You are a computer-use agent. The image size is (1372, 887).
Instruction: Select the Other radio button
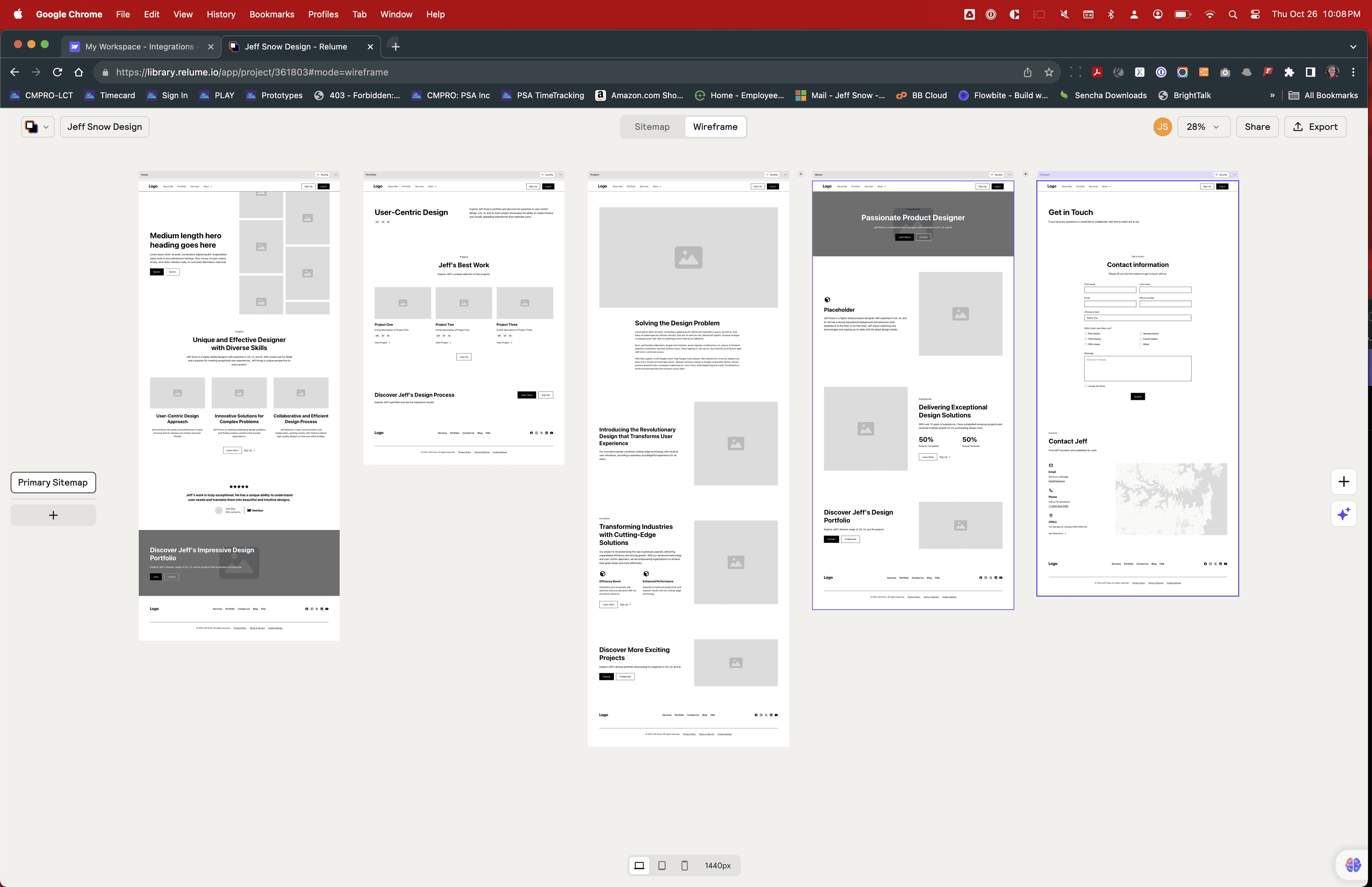tap(1141, 344)
